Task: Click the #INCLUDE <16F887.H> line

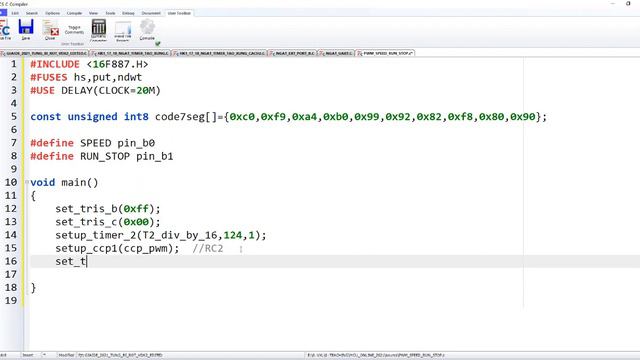Action: coord(89,64)
